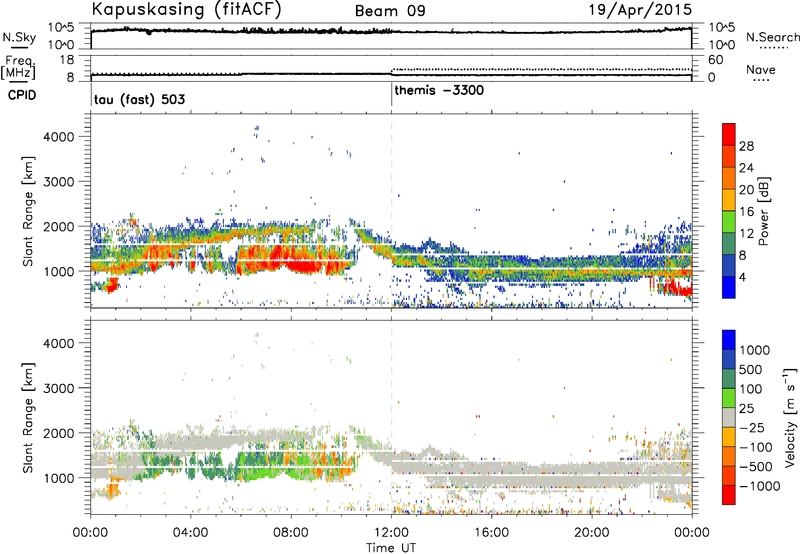Pick the bright blue top segment of Velocity colorbar
The height and width of the screenshot is (554, 800).
coord(729,340)
